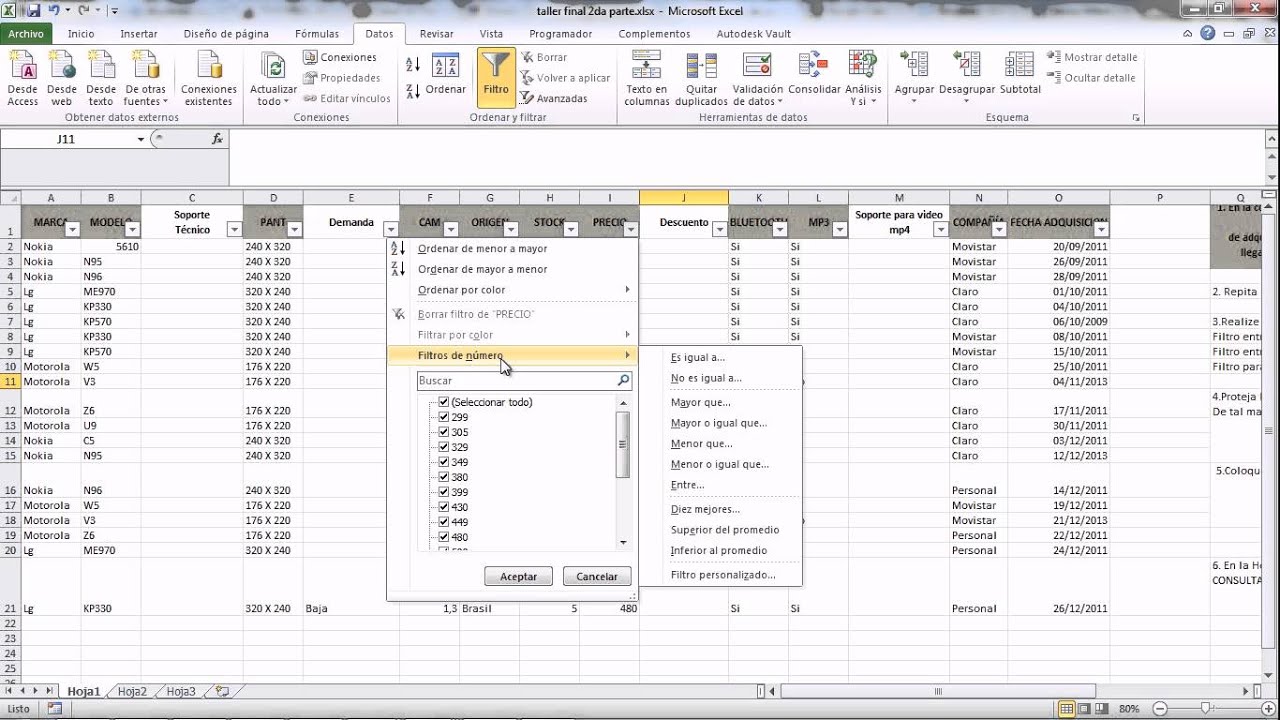
Task: Toggle the 399 value checkbox
Action: 444,492
